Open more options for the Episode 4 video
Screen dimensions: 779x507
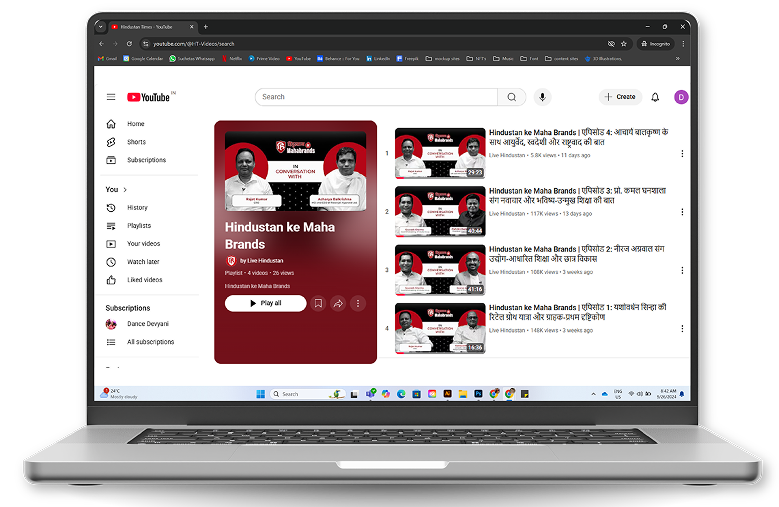pos(682,153)
